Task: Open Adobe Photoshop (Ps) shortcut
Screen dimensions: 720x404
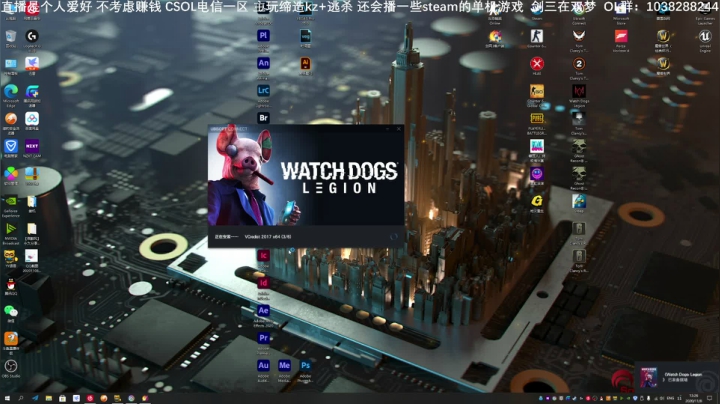Action: 305,366
